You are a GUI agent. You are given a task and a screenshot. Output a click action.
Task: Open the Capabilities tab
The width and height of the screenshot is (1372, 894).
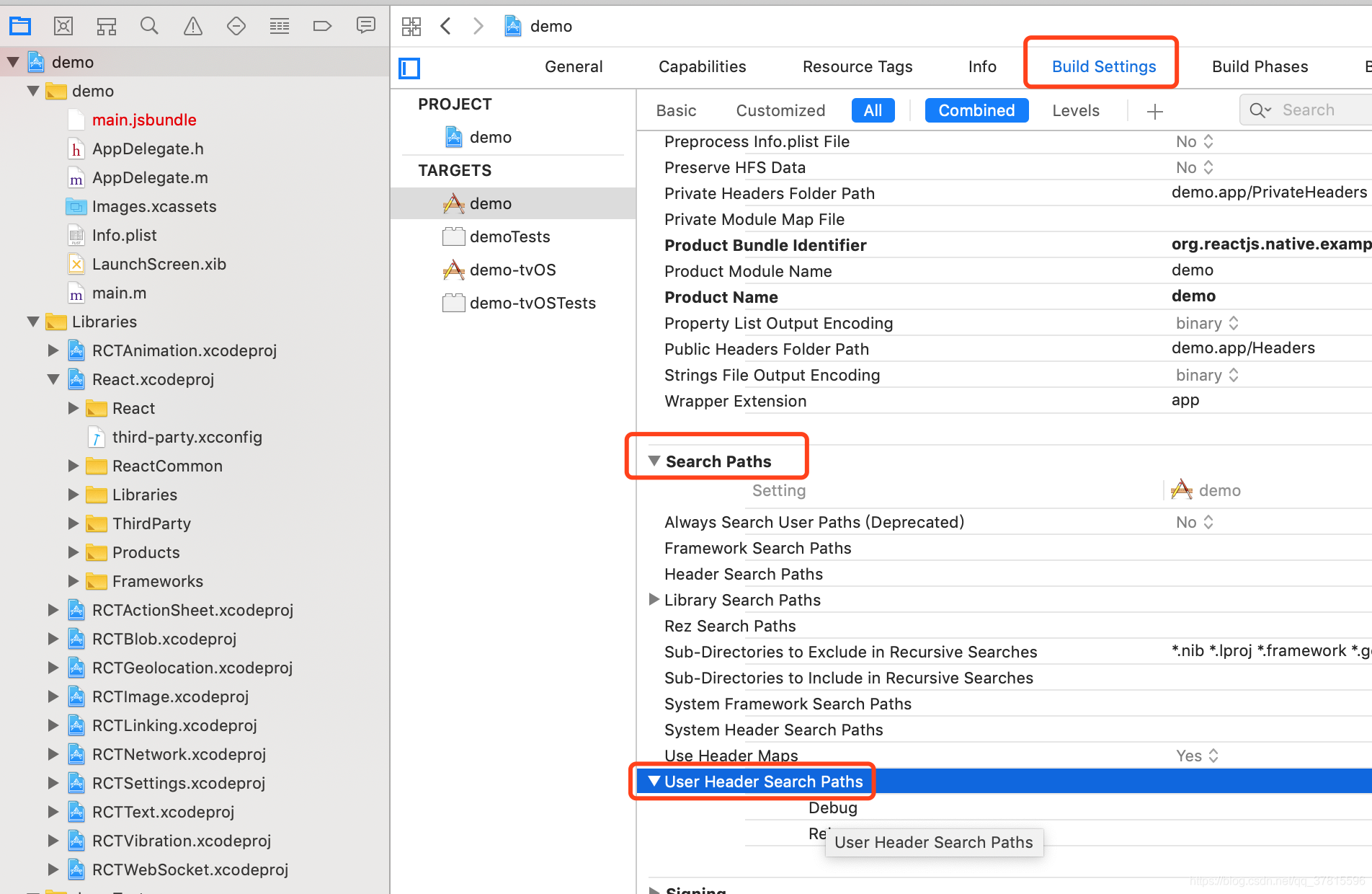(x=702, y=66)
